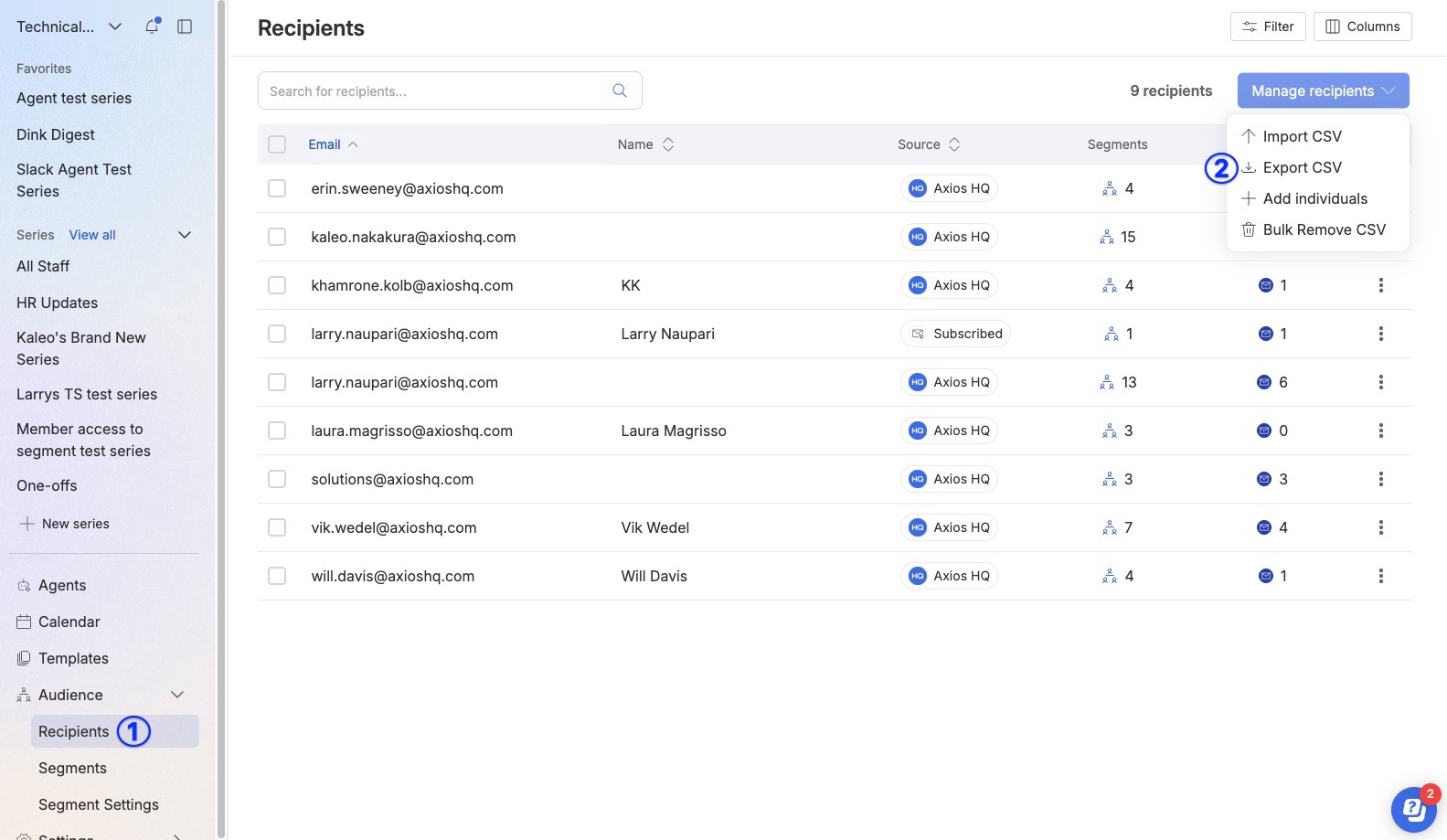The height and width of the screenshot is (840, 1447).
Task: Click the notifications bell icon
Action: click(152, 27)
